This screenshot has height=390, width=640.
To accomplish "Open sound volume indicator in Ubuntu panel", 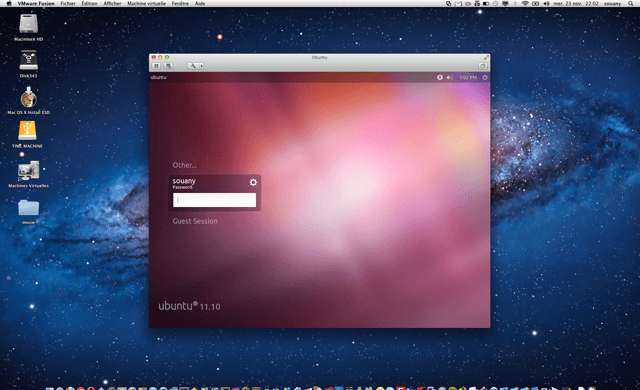I will (449, 77).
